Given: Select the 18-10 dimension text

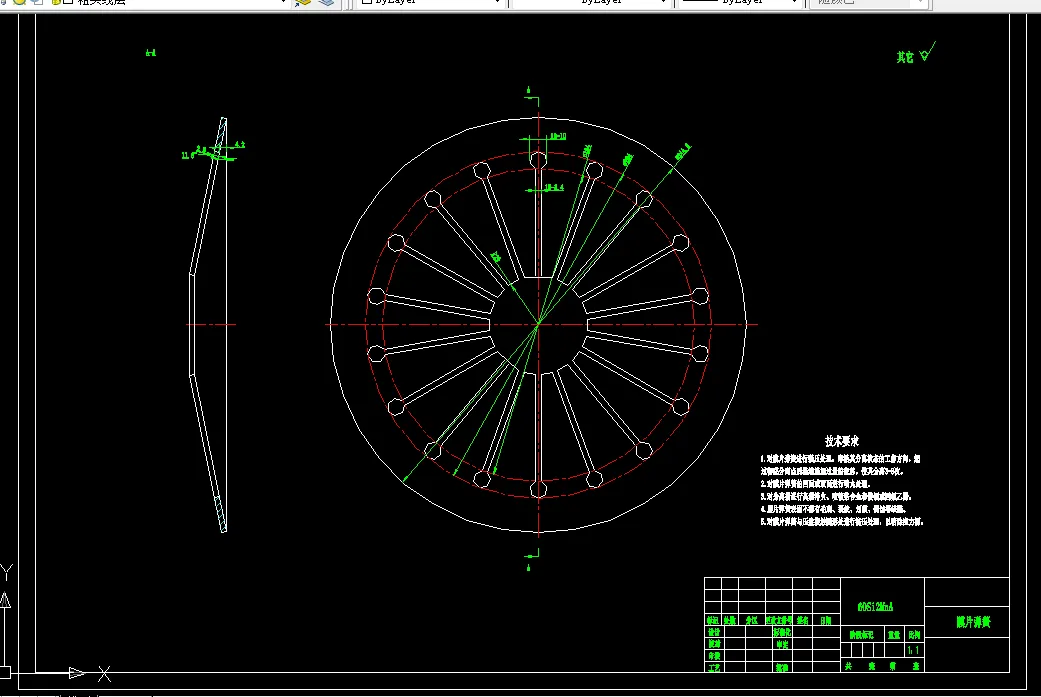Looking at the screenshot, I should (558, 136).
